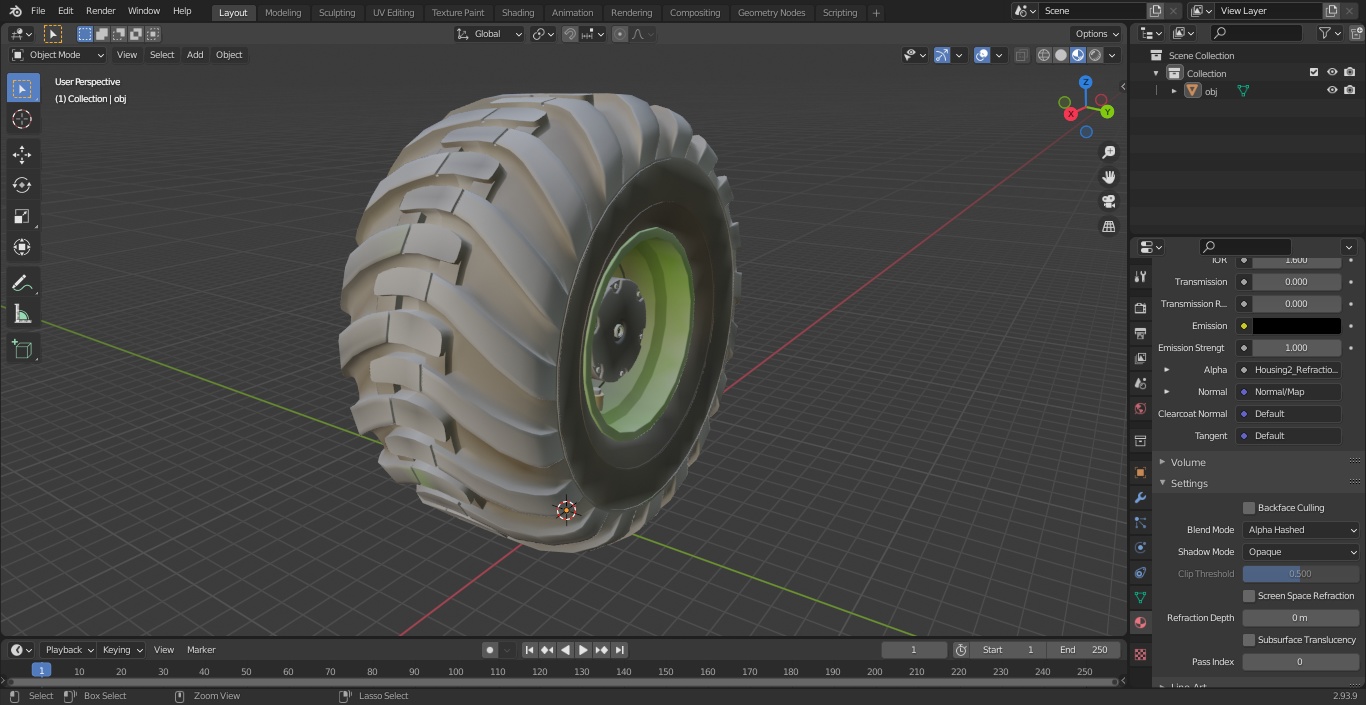Click the play animation button
Image resolution: width=1366 pixels, height=705 pixels.
click(x=583, y=650)
